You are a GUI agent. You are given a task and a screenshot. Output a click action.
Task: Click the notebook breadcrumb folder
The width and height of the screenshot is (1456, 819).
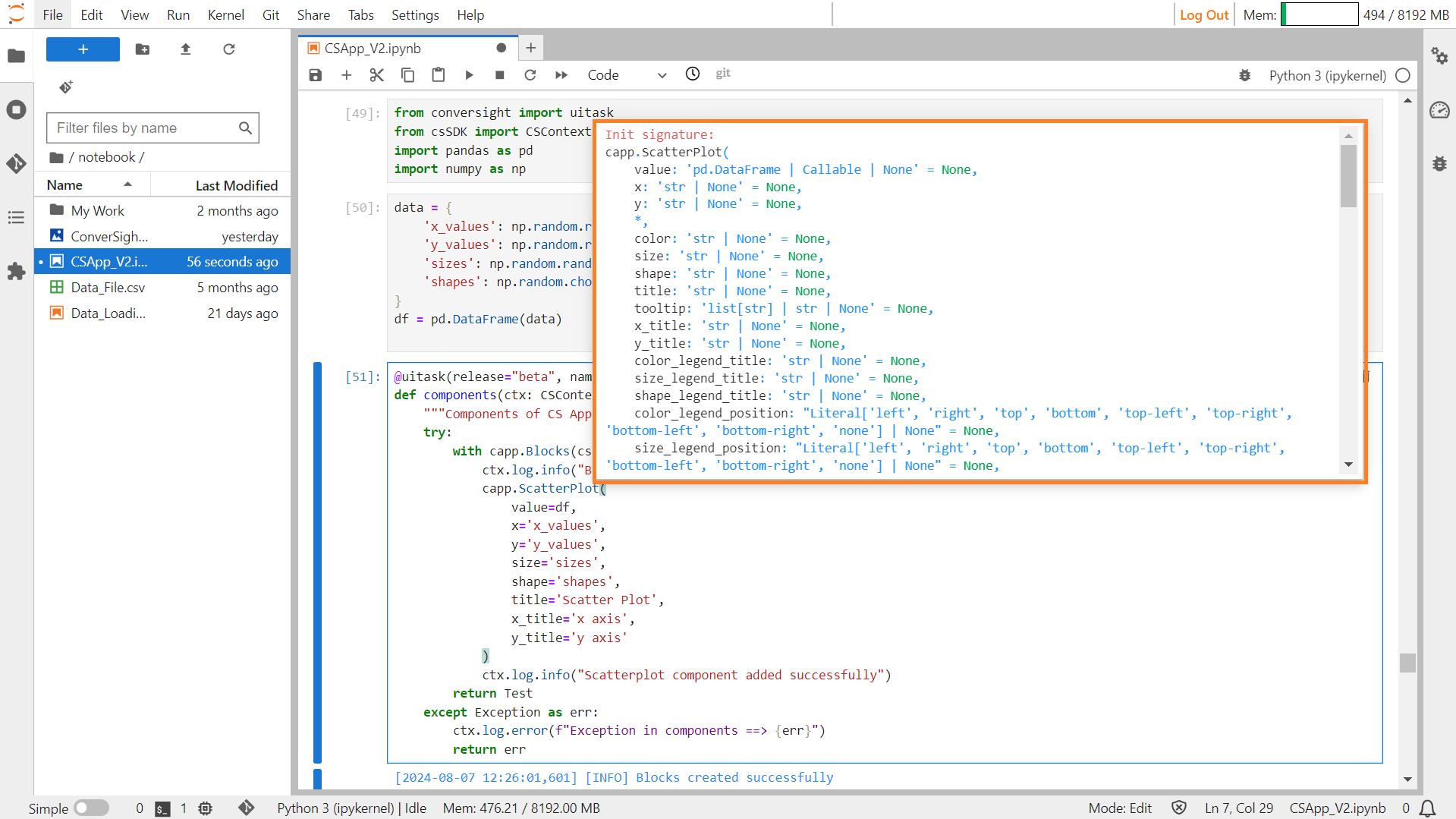pos(106,157)
